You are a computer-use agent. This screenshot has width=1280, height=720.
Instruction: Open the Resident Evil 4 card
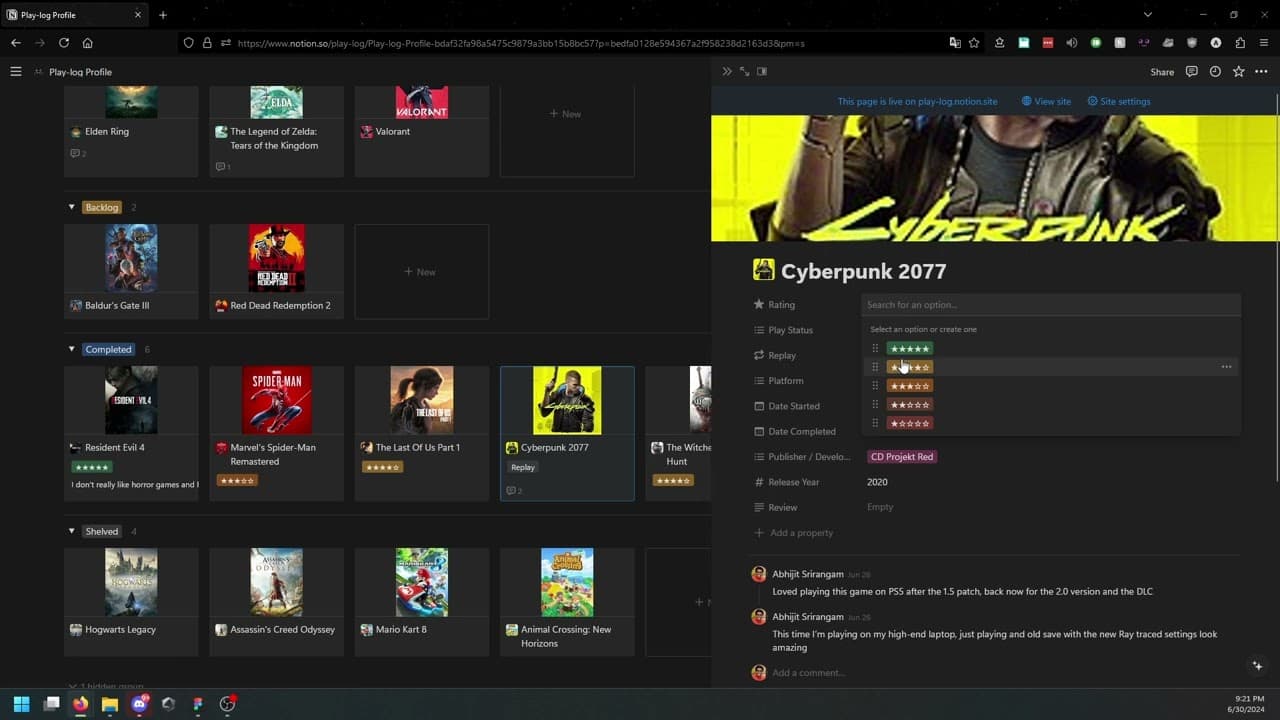pyautogui.click(x=131, y=433)
